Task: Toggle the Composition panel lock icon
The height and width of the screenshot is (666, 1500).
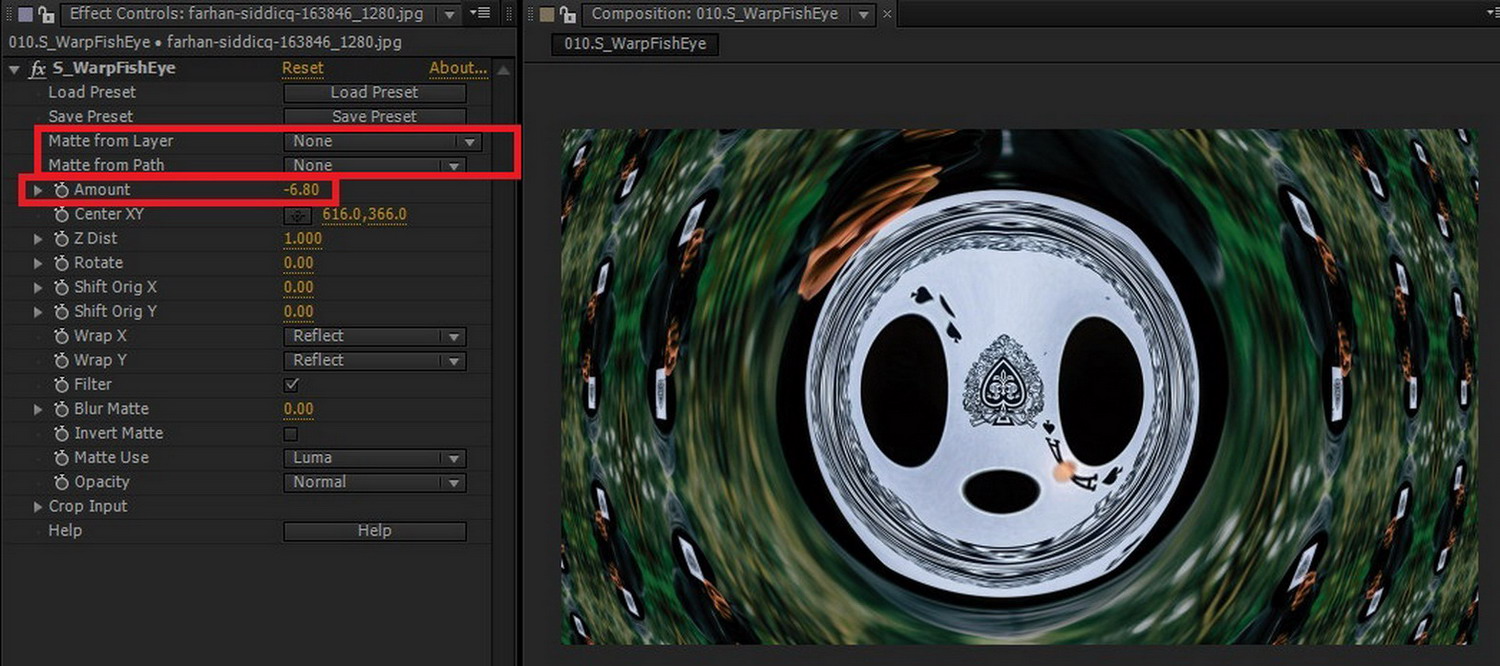Action: [x=568, y=14]
